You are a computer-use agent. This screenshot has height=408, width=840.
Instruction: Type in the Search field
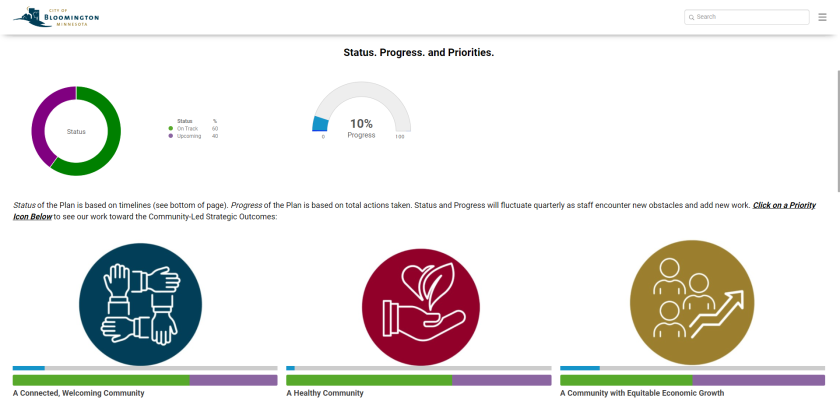(750, 17)
